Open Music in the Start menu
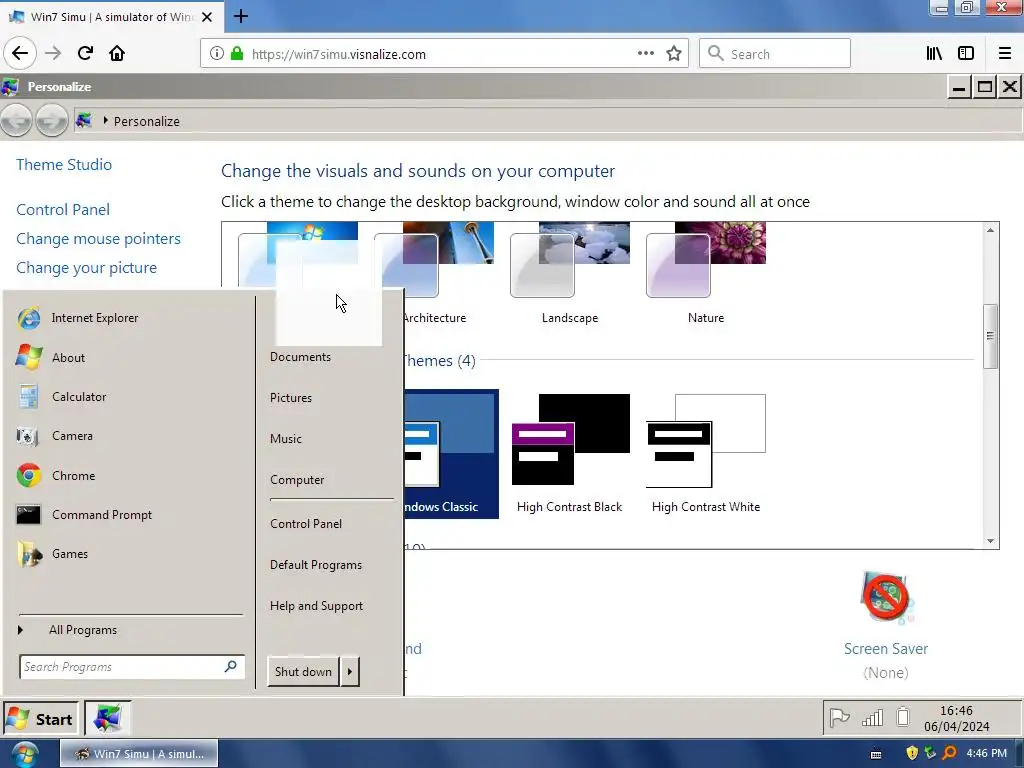1024x768 pixels. [x=286, y=439]
